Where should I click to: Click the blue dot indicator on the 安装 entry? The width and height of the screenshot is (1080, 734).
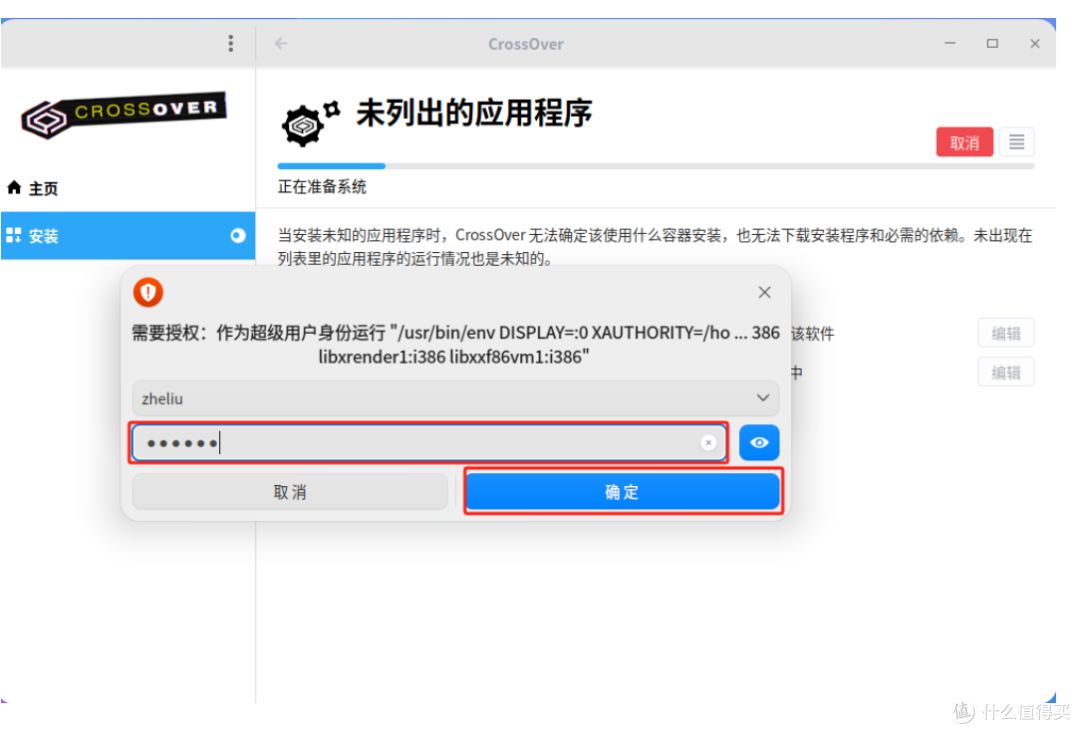click(237, 236)
